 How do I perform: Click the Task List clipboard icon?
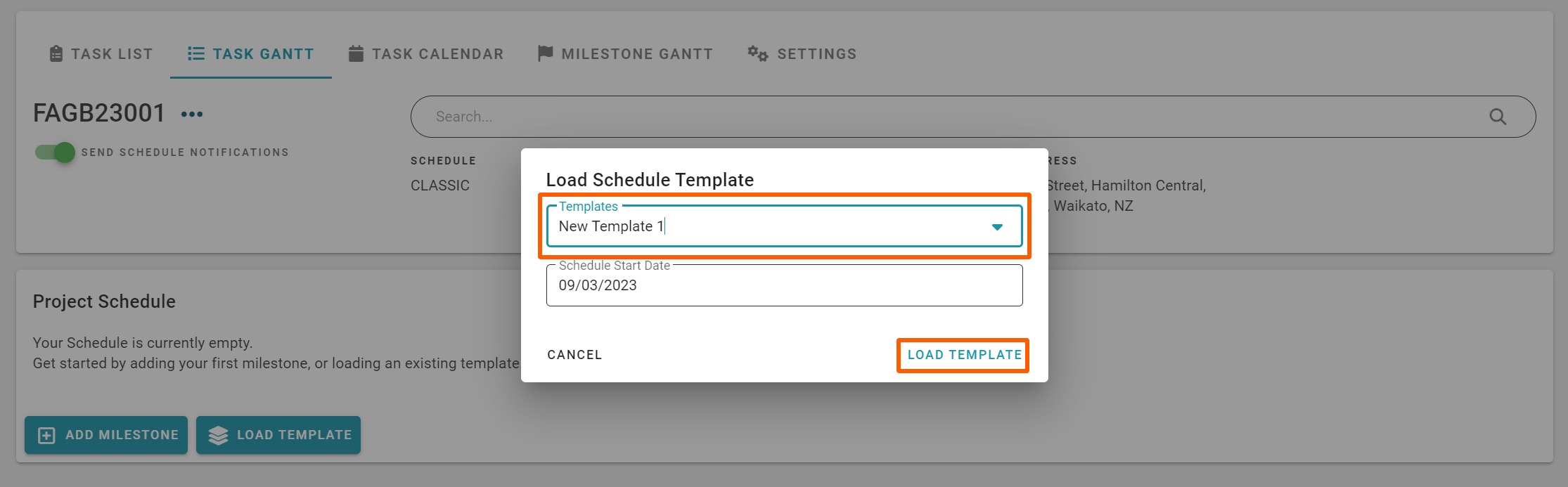tap(56, 54)
